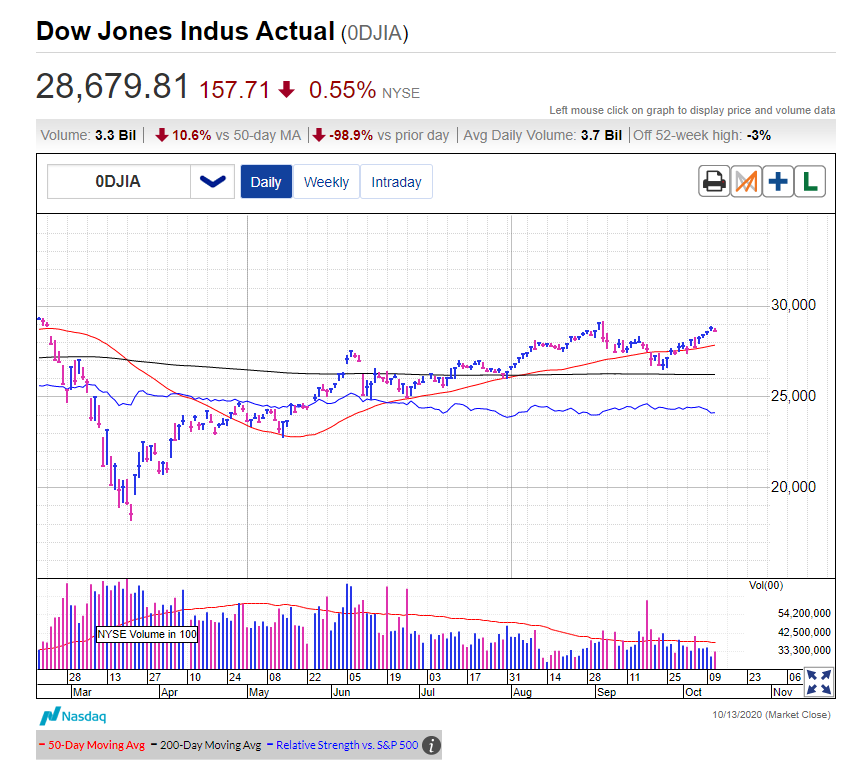This screenshot has height=765, width=862.
Task: Click the 50-Day Moving Avg legend entry
Action: point(92,745)
